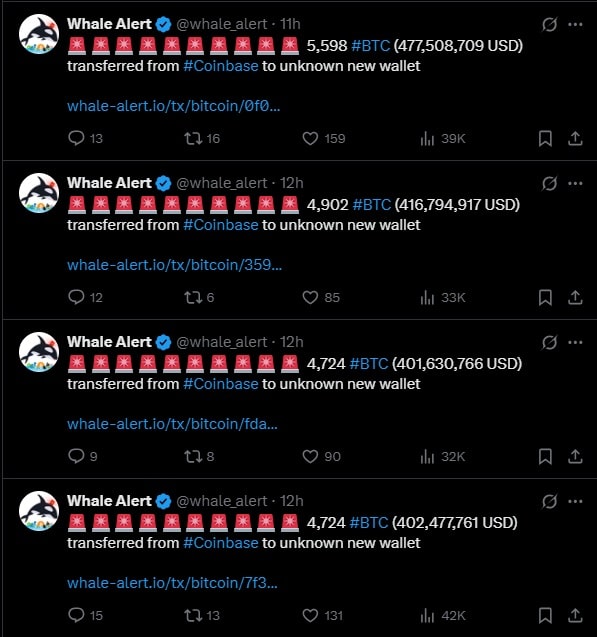Image resolution: width=597 pixels, height=637 pixels.
Task: Like the tweet with 131 likes
Action: (310, 615)
